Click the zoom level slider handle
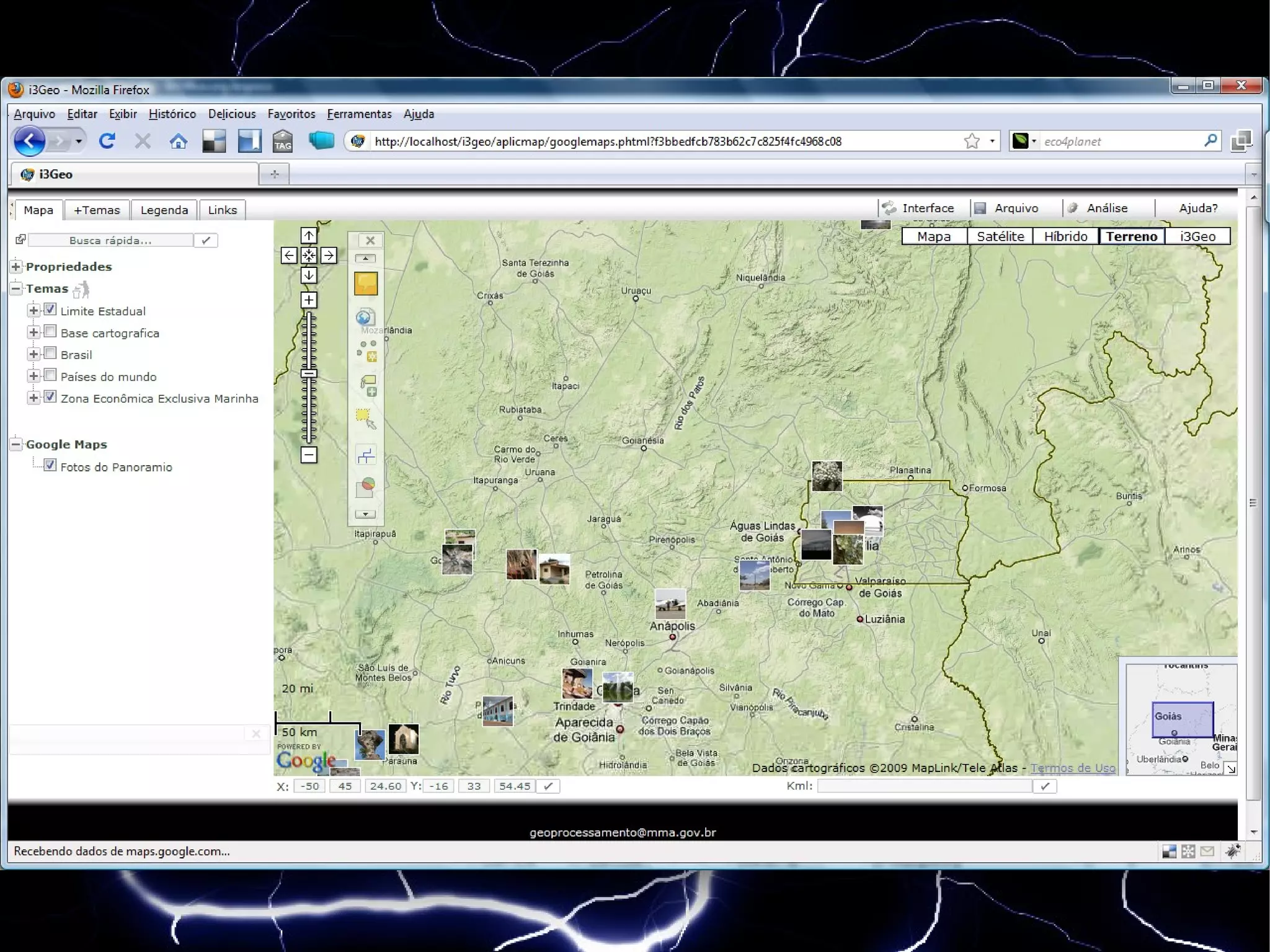The height and width of the screenshot is (952, 1270). point(309,373)
